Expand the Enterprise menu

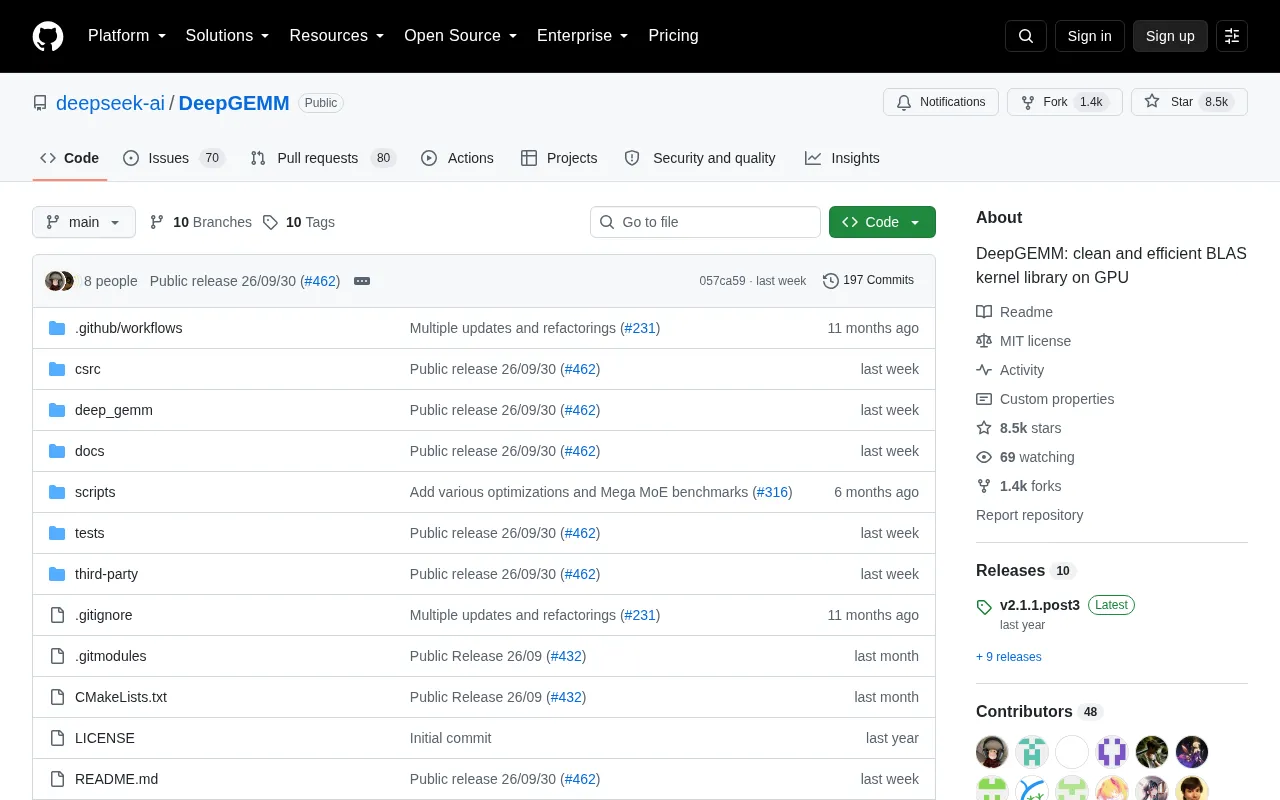click(x=583, y=36)
